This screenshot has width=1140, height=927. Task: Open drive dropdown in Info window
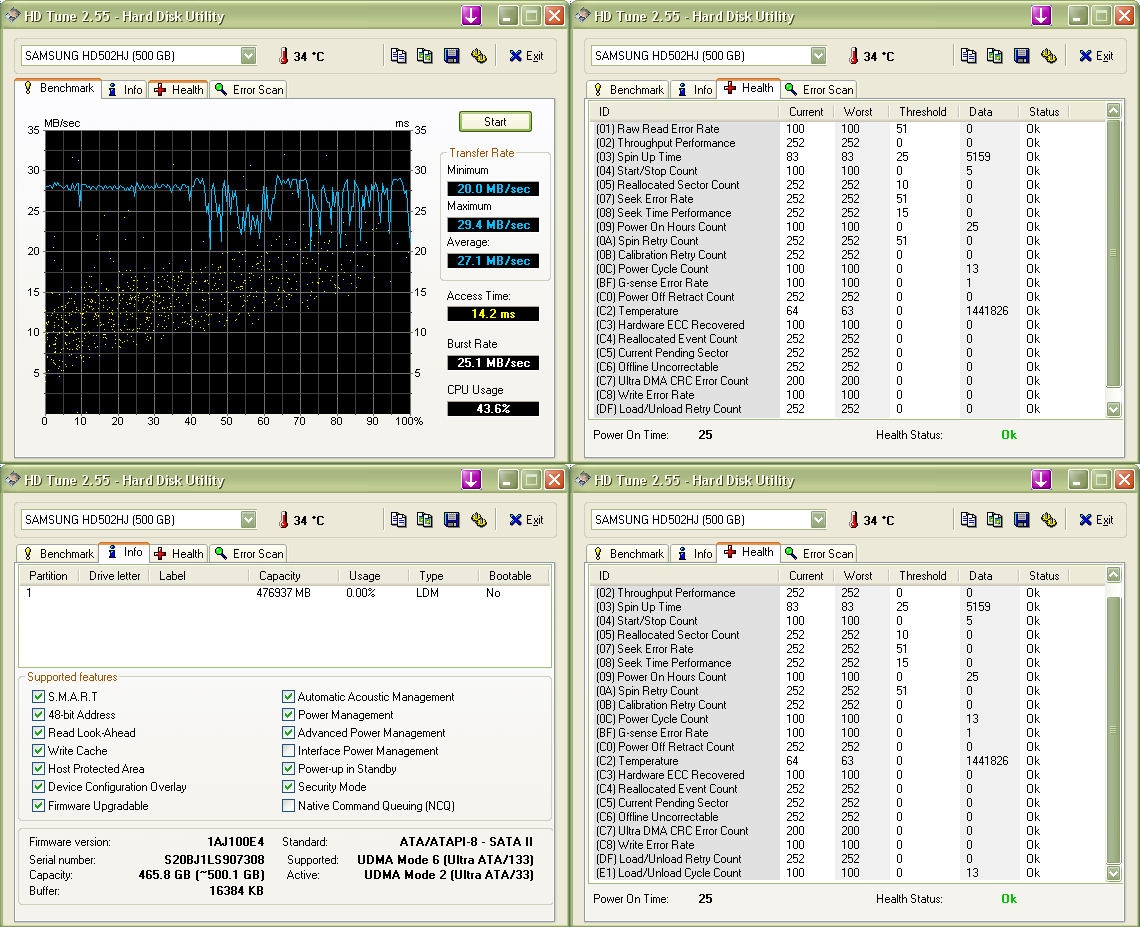tap(249, 519)
